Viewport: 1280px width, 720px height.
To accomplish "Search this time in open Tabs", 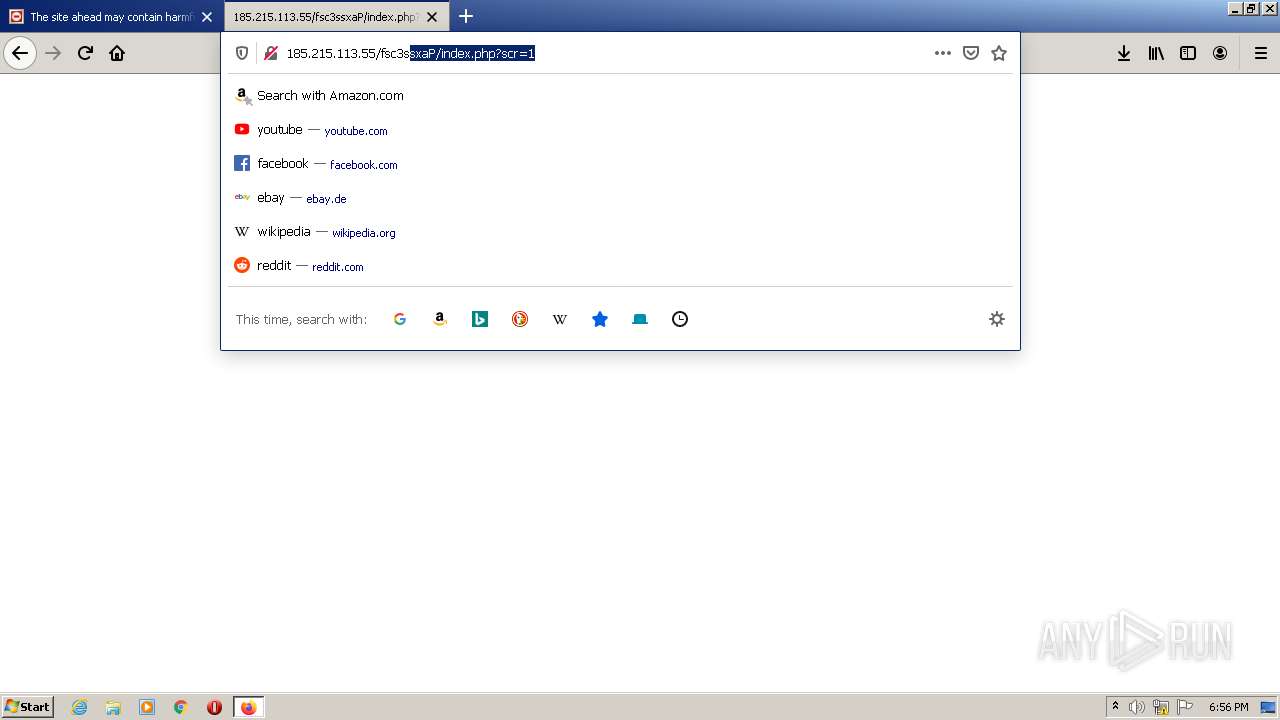I will point(640,319).
